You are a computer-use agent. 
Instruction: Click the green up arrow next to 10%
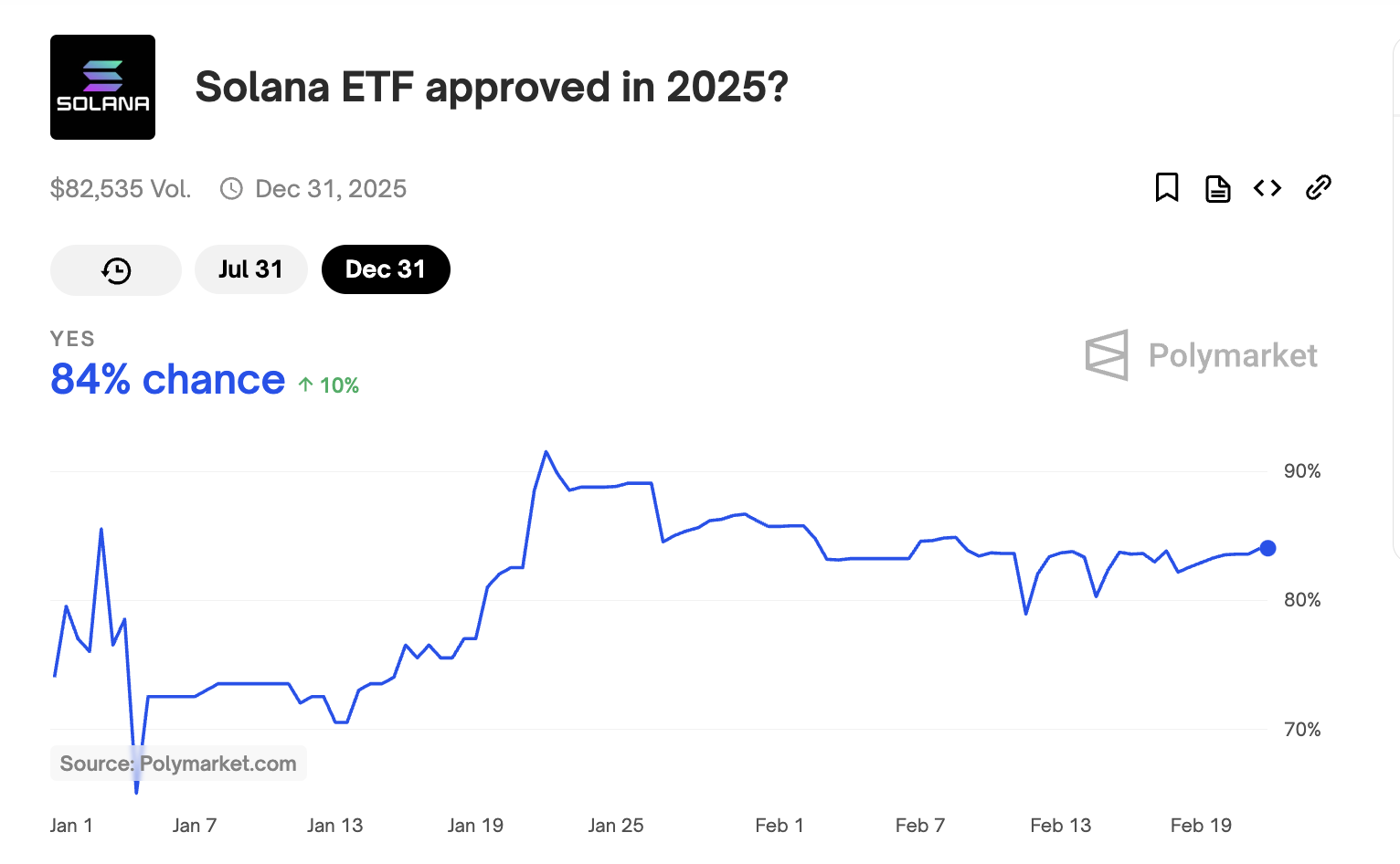(x=306, y=385)
